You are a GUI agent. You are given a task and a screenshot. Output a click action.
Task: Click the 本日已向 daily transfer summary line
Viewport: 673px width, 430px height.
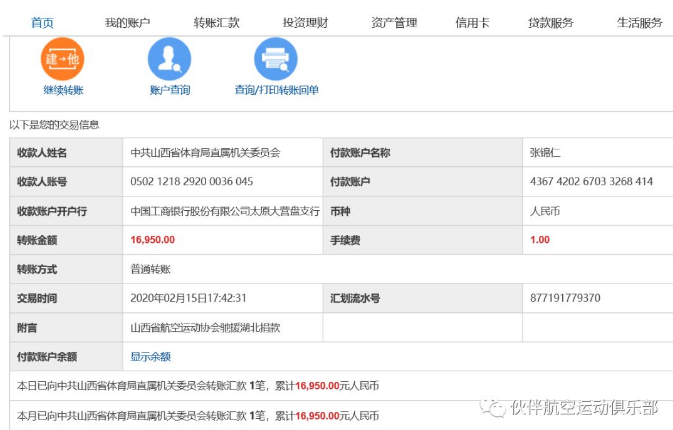click(198, 386)
